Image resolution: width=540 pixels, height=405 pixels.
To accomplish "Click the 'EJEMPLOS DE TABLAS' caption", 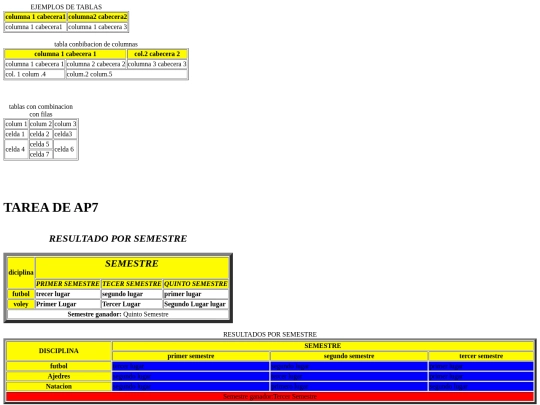I will (x=66, y=7).
